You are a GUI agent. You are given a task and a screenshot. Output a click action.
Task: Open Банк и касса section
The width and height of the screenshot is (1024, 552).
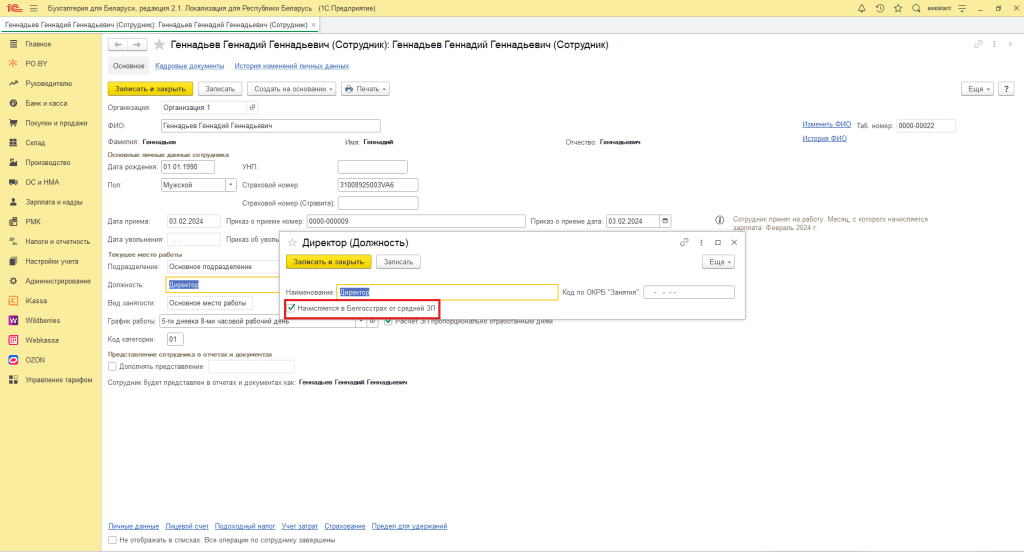46,103
